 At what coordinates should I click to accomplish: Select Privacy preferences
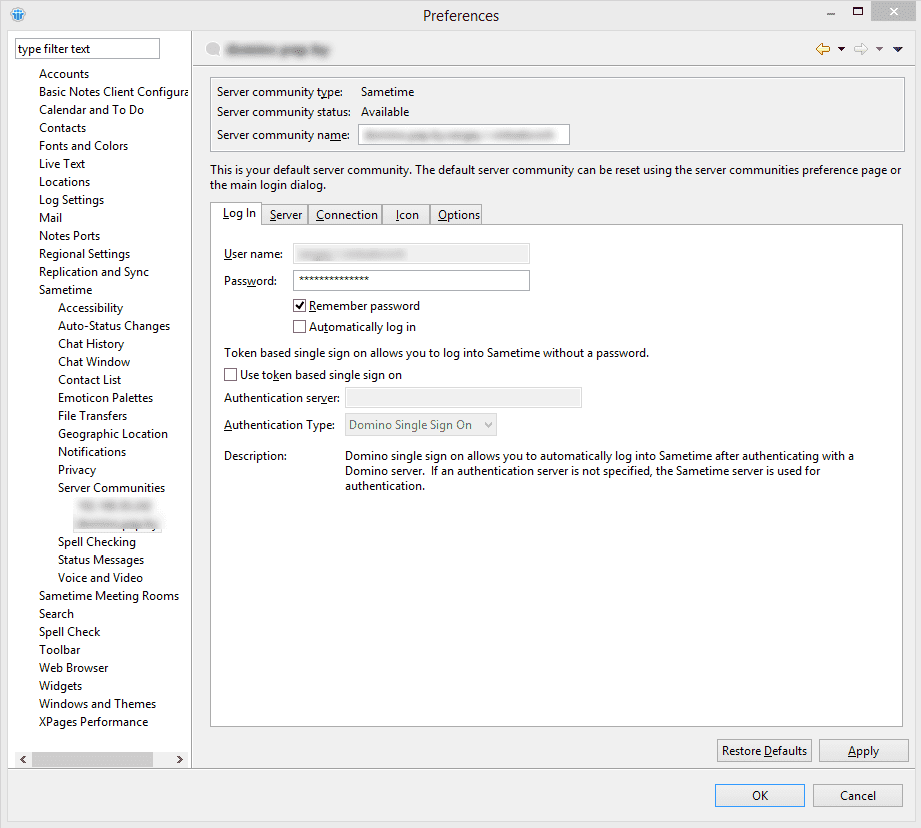click(x=76, y=470)
